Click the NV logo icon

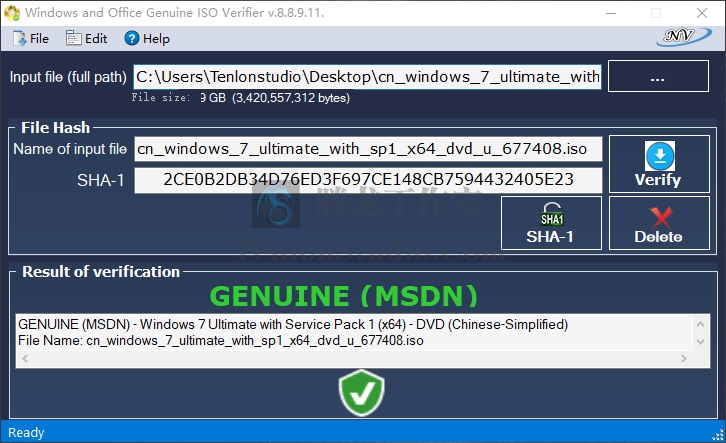[x=683, y=37]
